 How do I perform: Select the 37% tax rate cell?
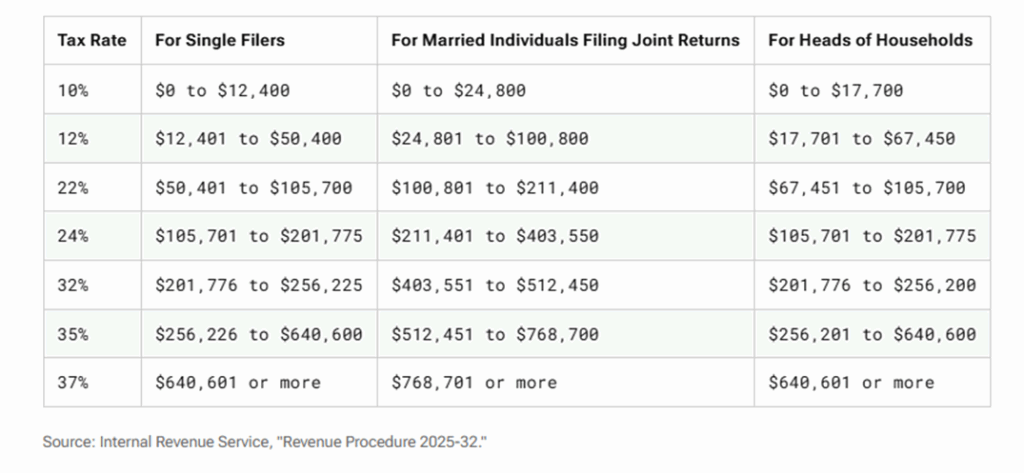[x=73, y=382]
